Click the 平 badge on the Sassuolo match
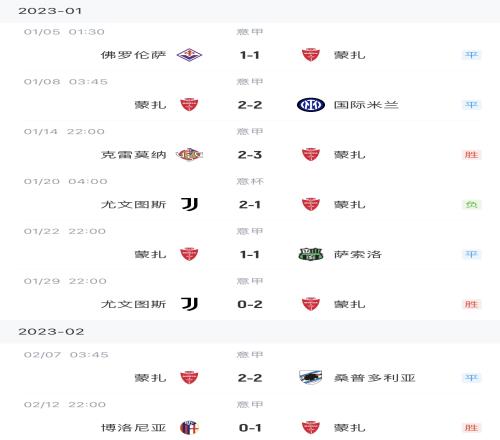This screenshot has height=440, width=500. click(471, 254)
